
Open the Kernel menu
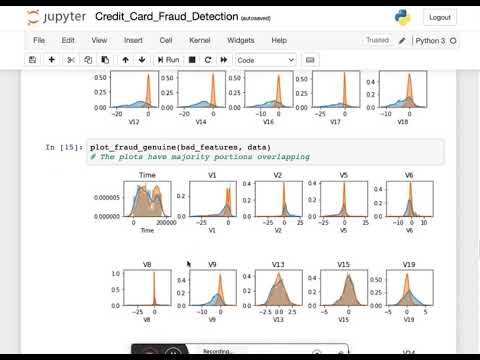pos(200,40)
